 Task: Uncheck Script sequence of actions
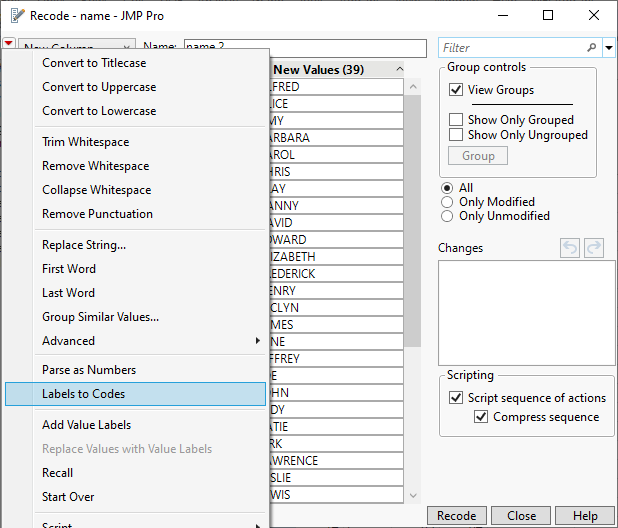[x=456, y=398]
